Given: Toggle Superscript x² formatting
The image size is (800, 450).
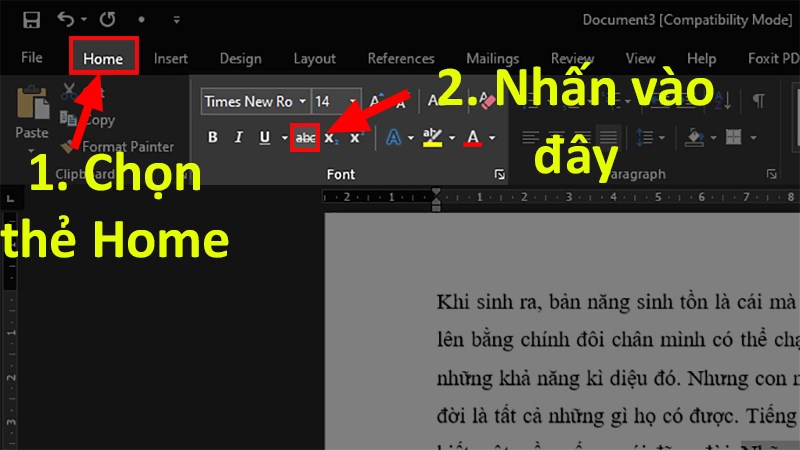Looking at the screenshot, I should coord(356,137).
